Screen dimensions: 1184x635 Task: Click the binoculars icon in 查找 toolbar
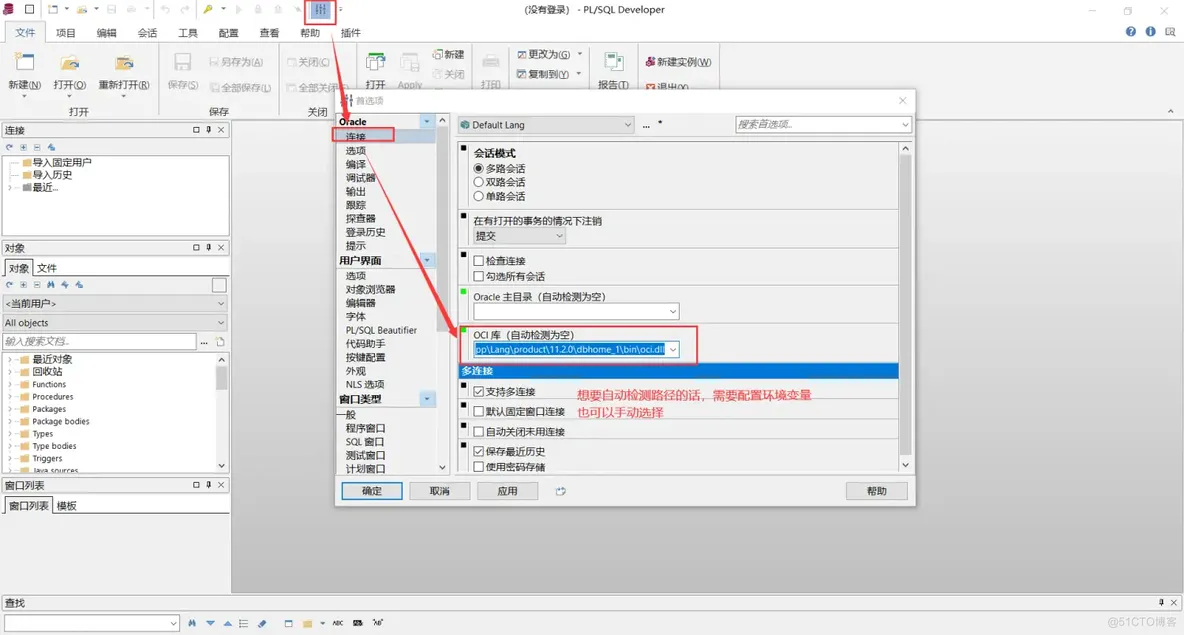point(192,623)
